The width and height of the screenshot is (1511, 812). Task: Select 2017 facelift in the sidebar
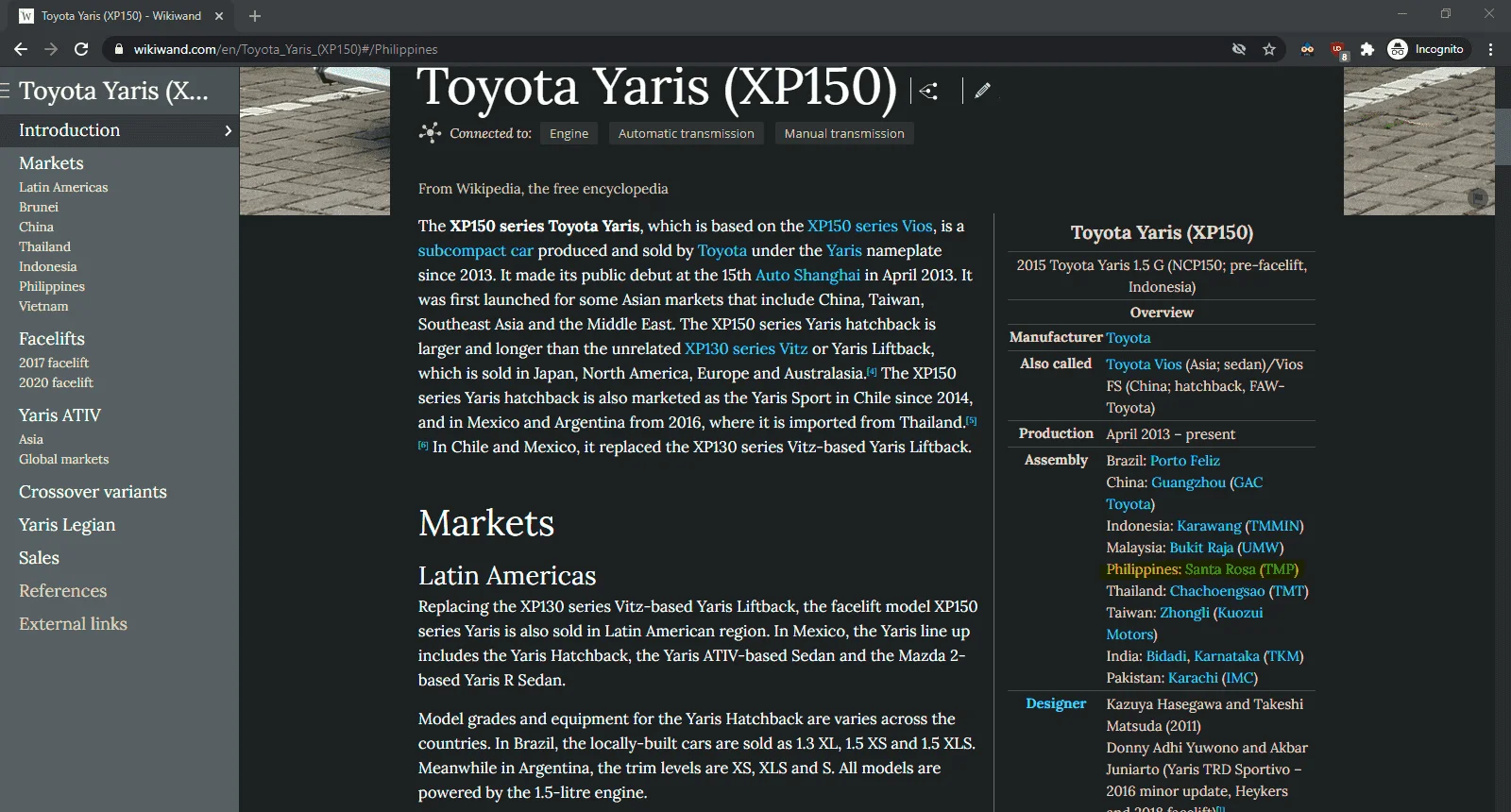pos(54,364)
